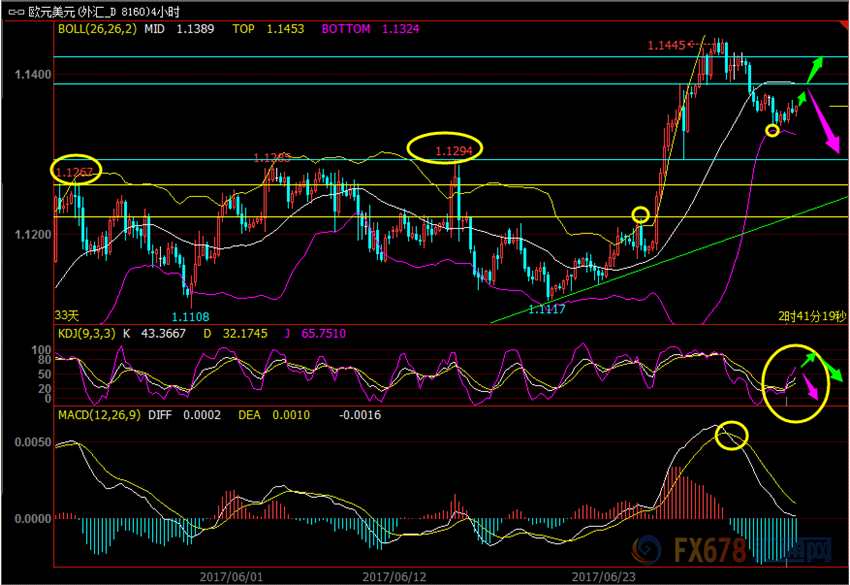Click the MID value 1.1389
This screenshot has width=850, height=585.
point(195,29)
